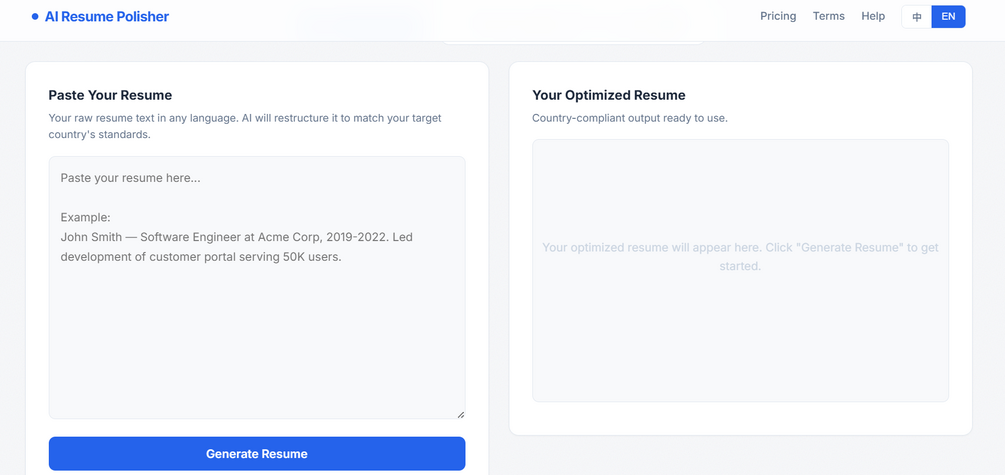Click the 'Paste your resume here...' placeholder line
This screenshot has width=1005, height=475.
tap(130, 178)
